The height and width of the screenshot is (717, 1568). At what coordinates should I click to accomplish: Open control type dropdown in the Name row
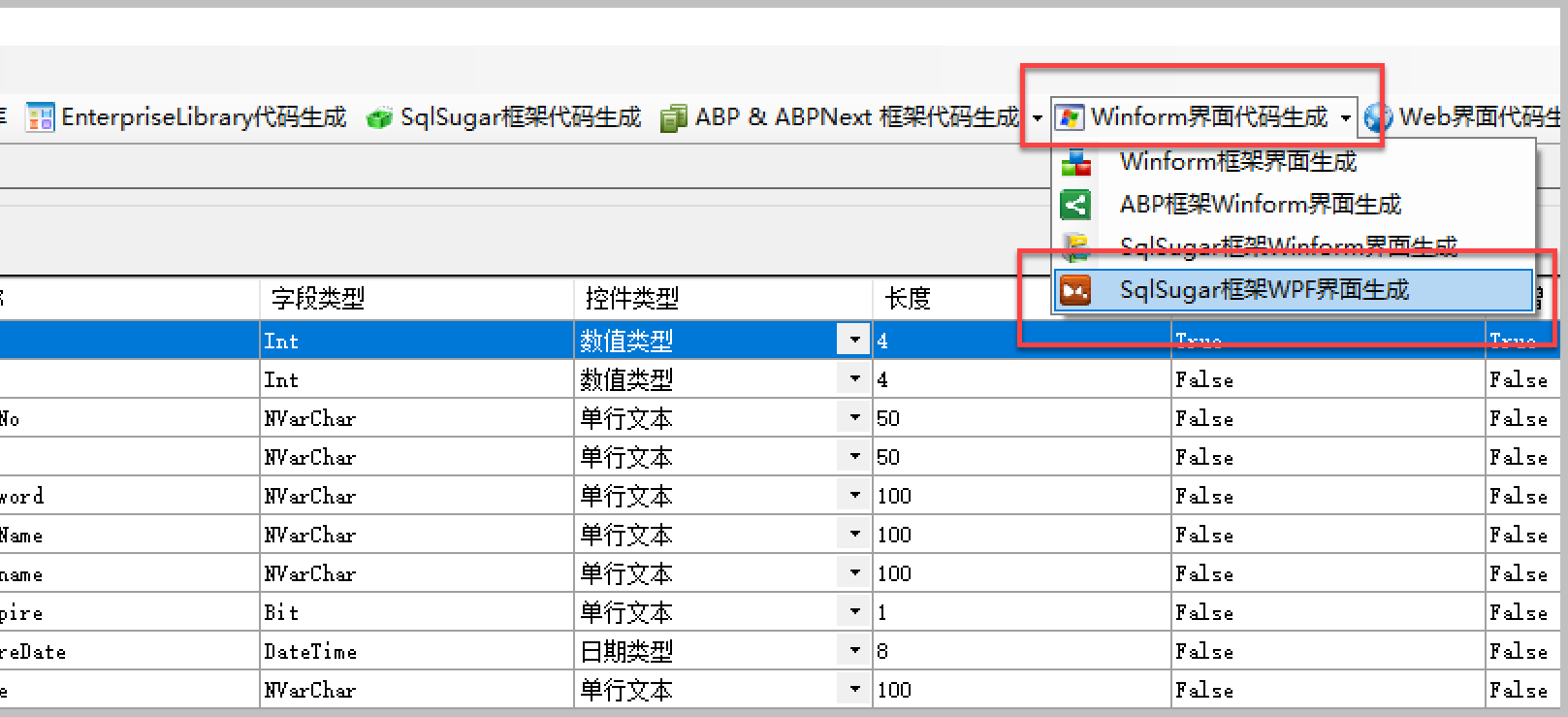(854, 534)
